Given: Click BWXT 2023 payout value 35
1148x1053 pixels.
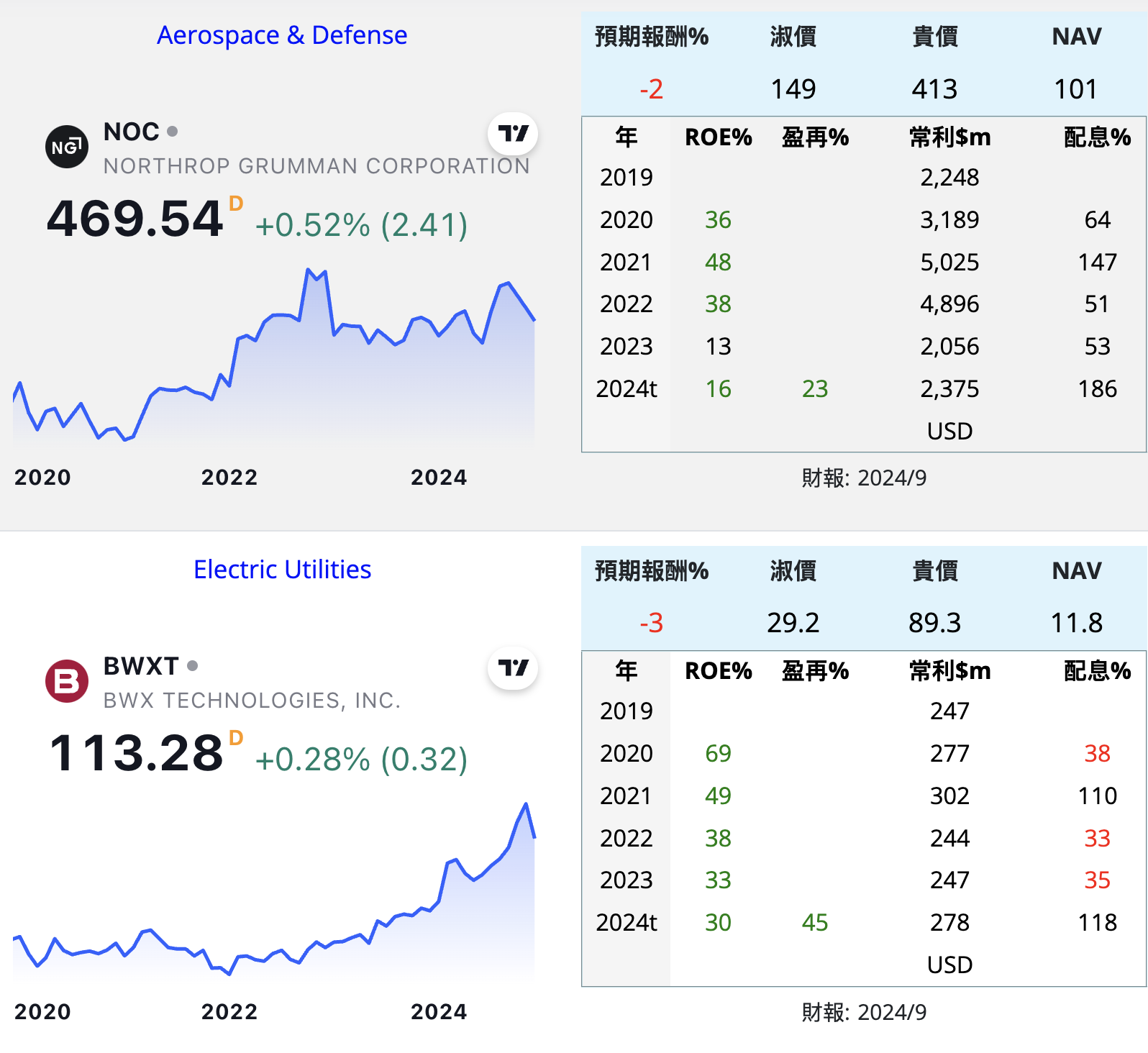Looking at the screenshot, I should 1098,880.
